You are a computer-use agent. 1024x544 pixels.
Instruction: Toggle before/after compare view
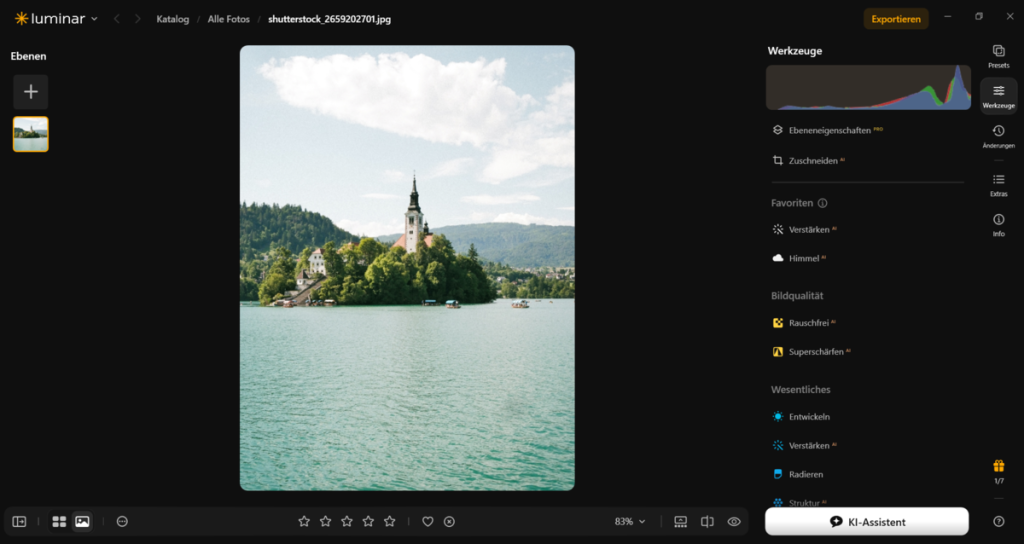[707, 521]
